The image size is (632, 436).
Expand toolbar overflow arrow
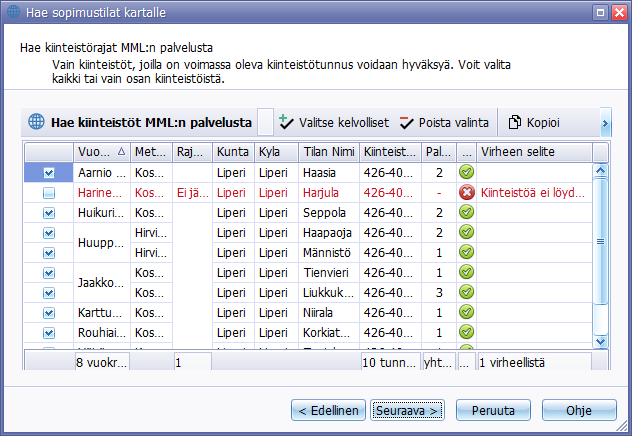605,123
